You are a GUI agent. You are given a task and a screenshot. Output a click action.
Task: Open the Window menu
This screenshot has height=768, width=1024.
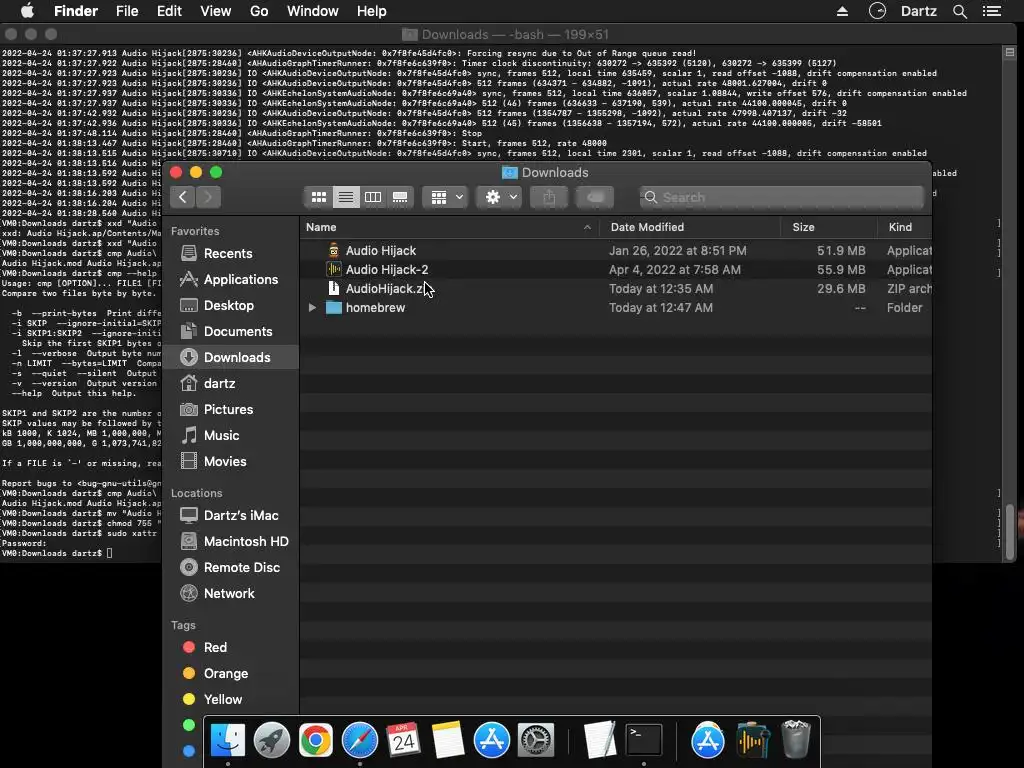coord(313,11)
